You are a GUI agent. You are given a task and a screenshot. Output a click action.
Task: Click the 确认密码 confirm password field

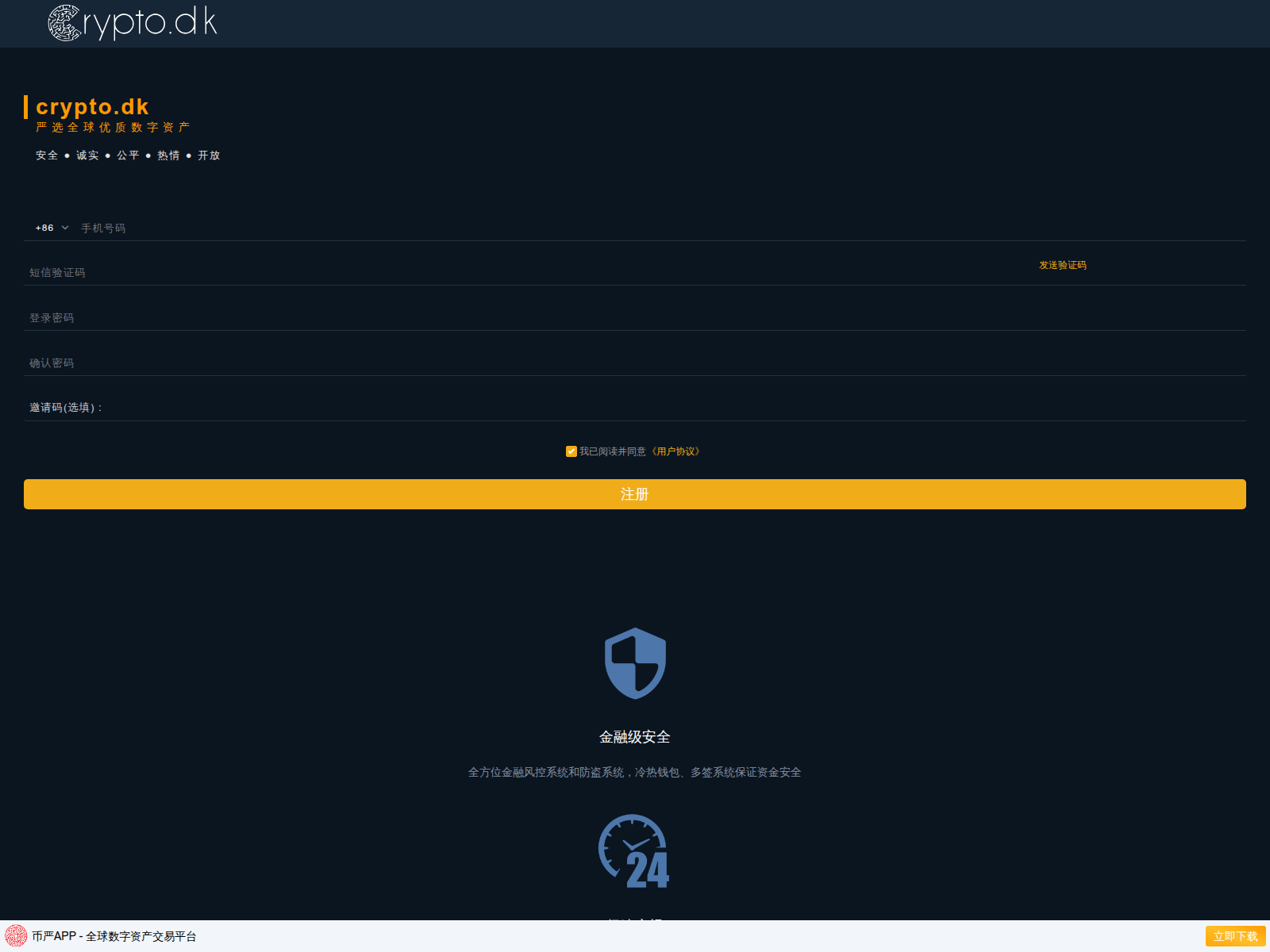tap(635, 363)
